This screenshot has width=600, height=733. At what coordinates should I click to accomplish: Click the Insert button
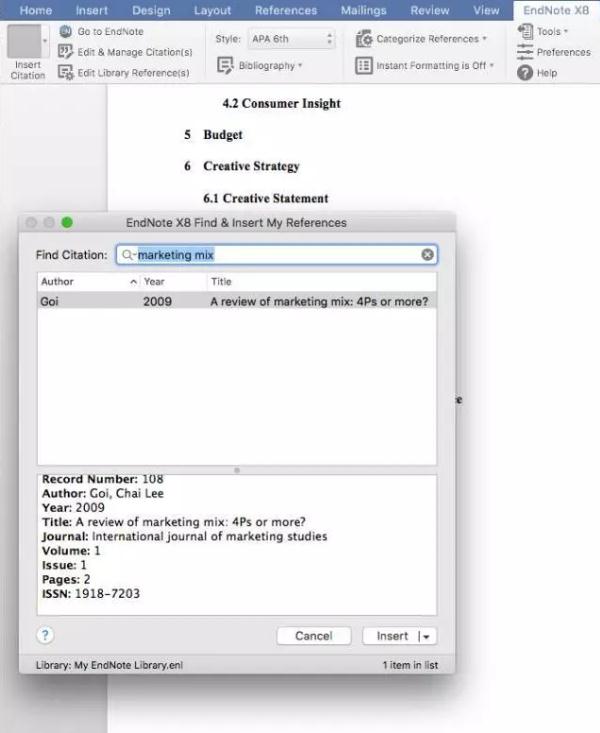pyautogui.click(x=390, y=636)
